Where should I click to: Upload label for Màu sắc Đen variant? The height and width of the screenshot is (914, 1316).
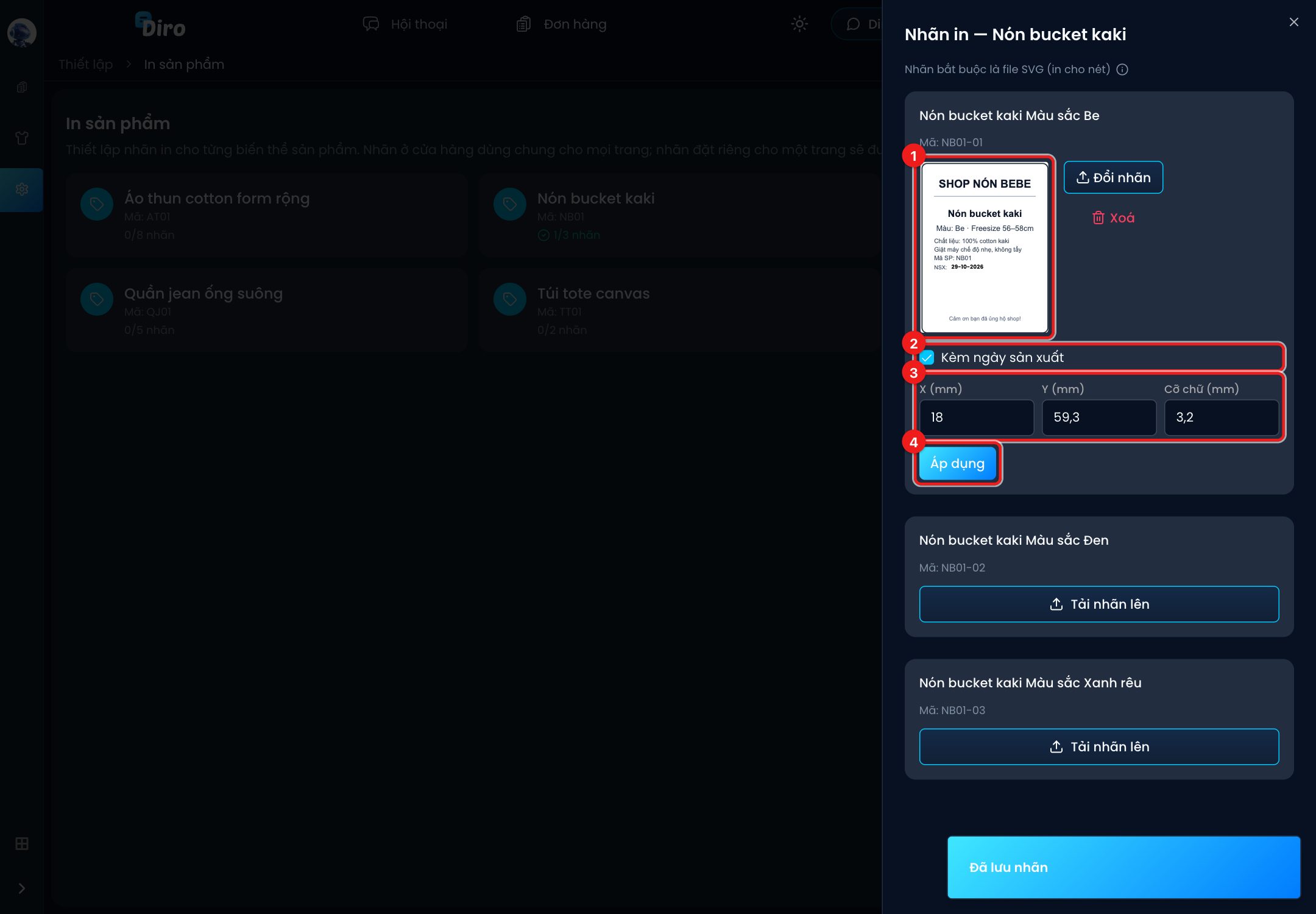(x=1099, y=604)
